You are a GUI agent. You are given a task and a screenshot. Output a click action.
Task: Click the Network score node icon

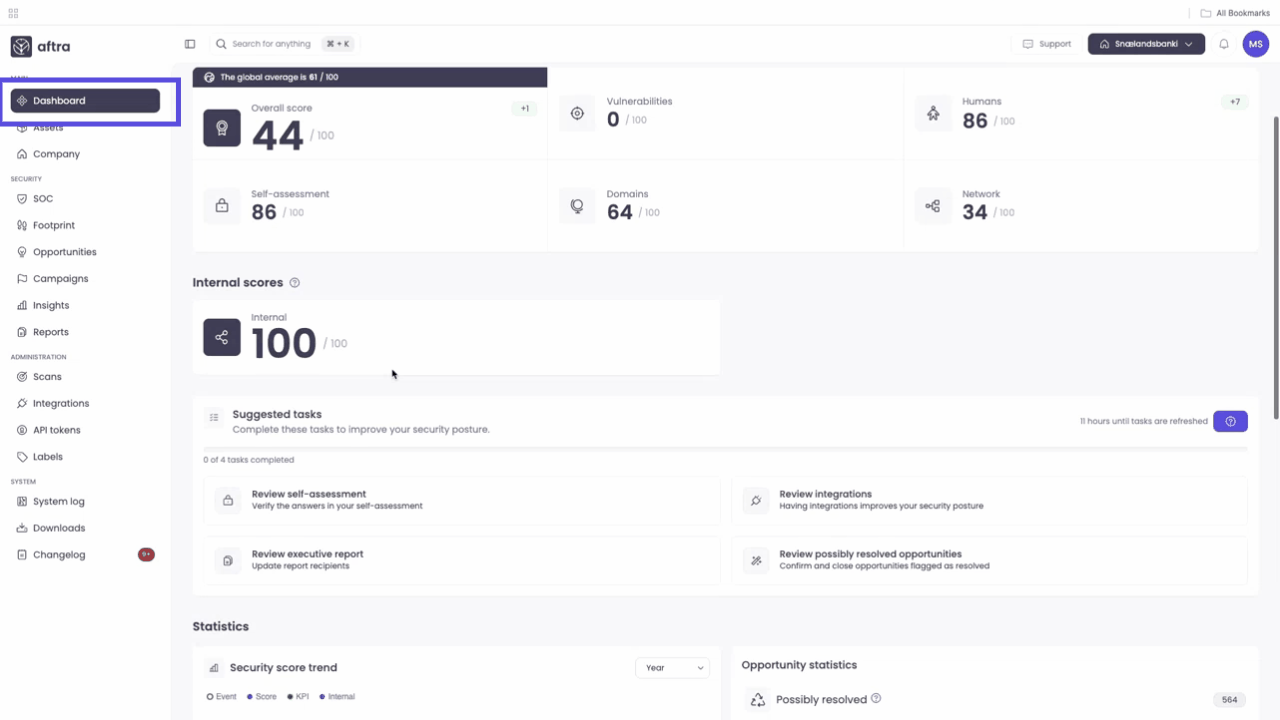(933, 205)
